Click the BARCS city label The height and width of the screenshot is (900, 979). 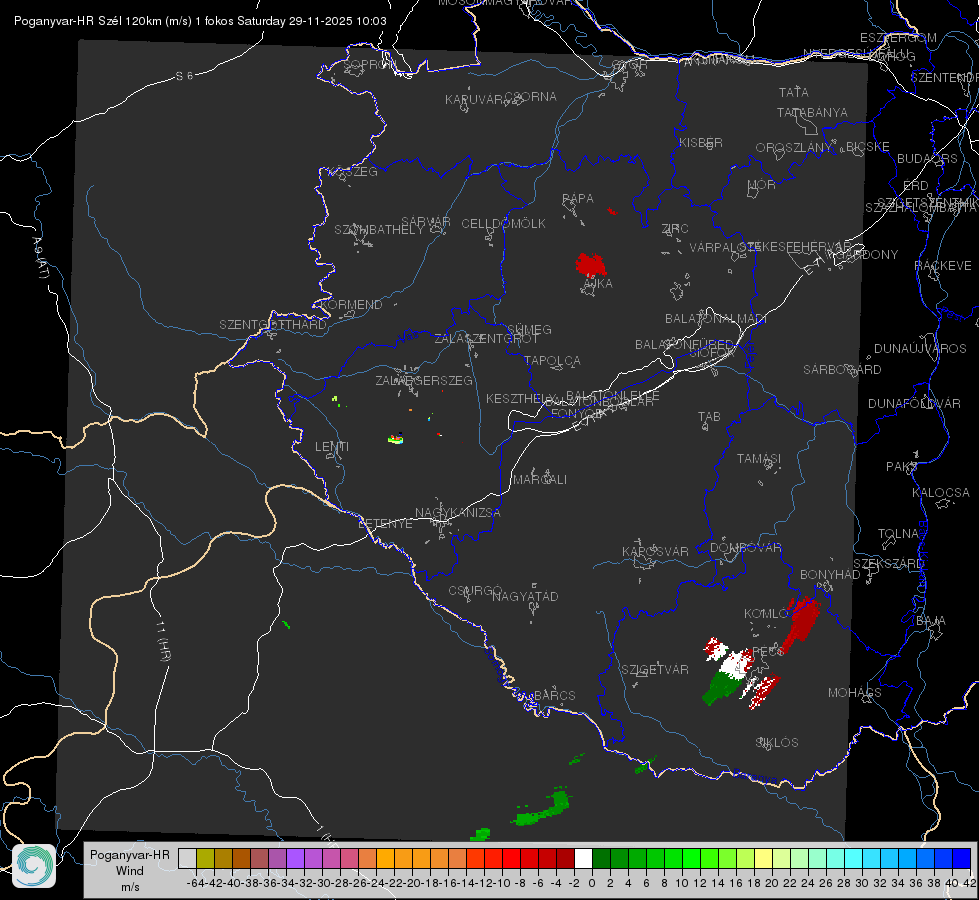pyautogui.click(x=554, y=695)
